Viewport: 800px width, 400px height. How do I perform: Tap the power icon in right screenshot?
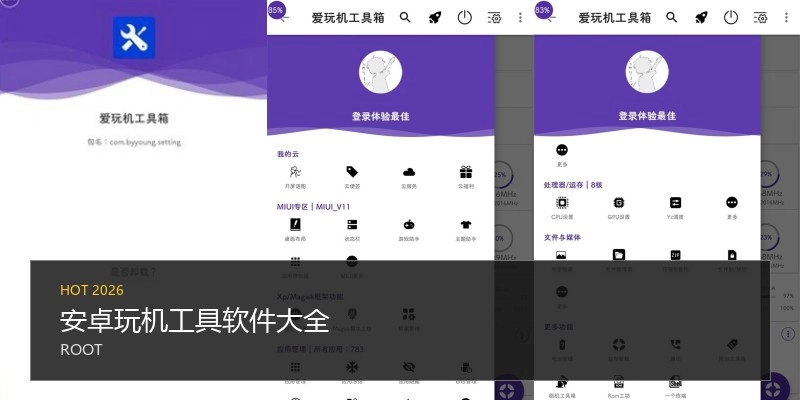click(731, 18)
